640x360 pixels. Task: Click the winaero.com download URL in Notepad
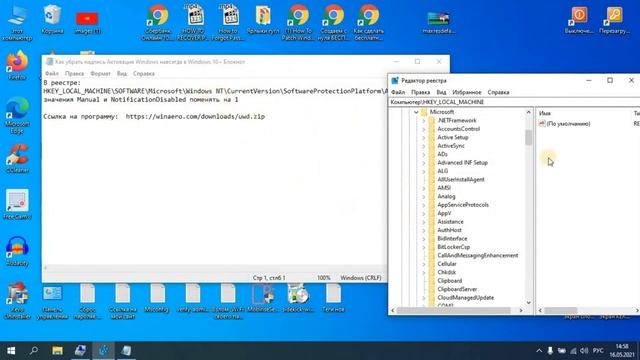pyautogui.click(x=195, y=117)
